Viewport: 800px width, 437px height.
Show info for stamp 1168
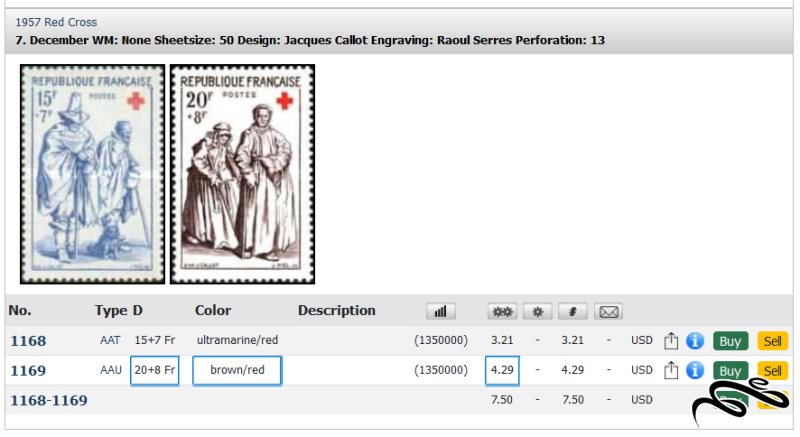tap(695, 341)
